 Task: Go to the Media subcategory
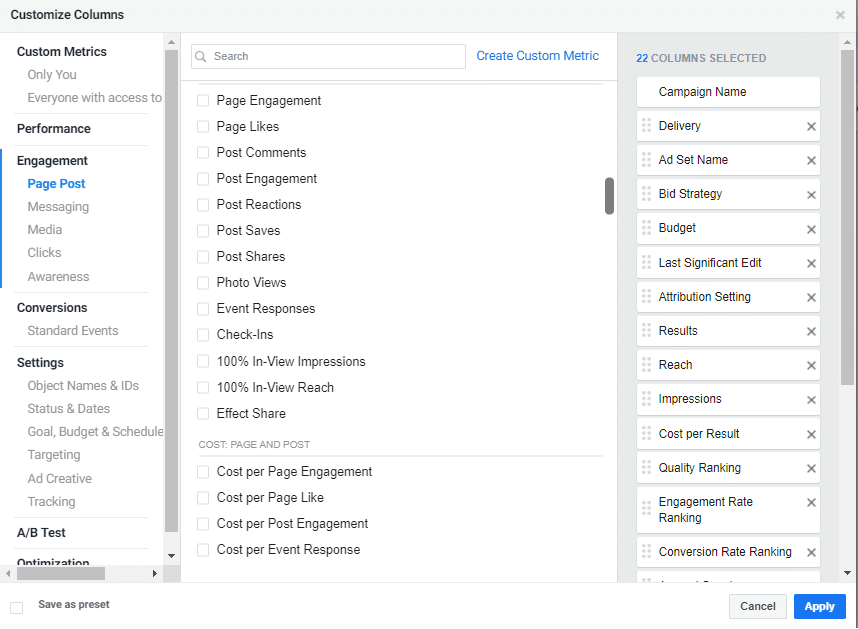point(45,230)
